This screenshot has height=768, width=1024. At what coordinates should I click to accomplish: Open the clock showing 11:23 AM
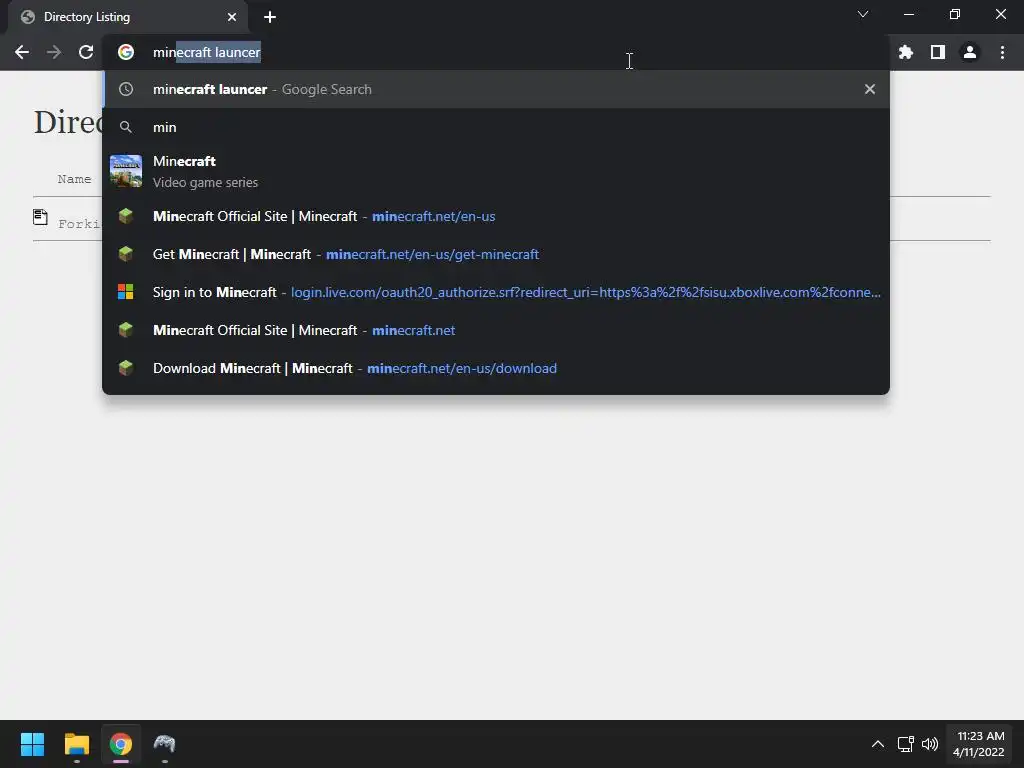tap(979, 744)
